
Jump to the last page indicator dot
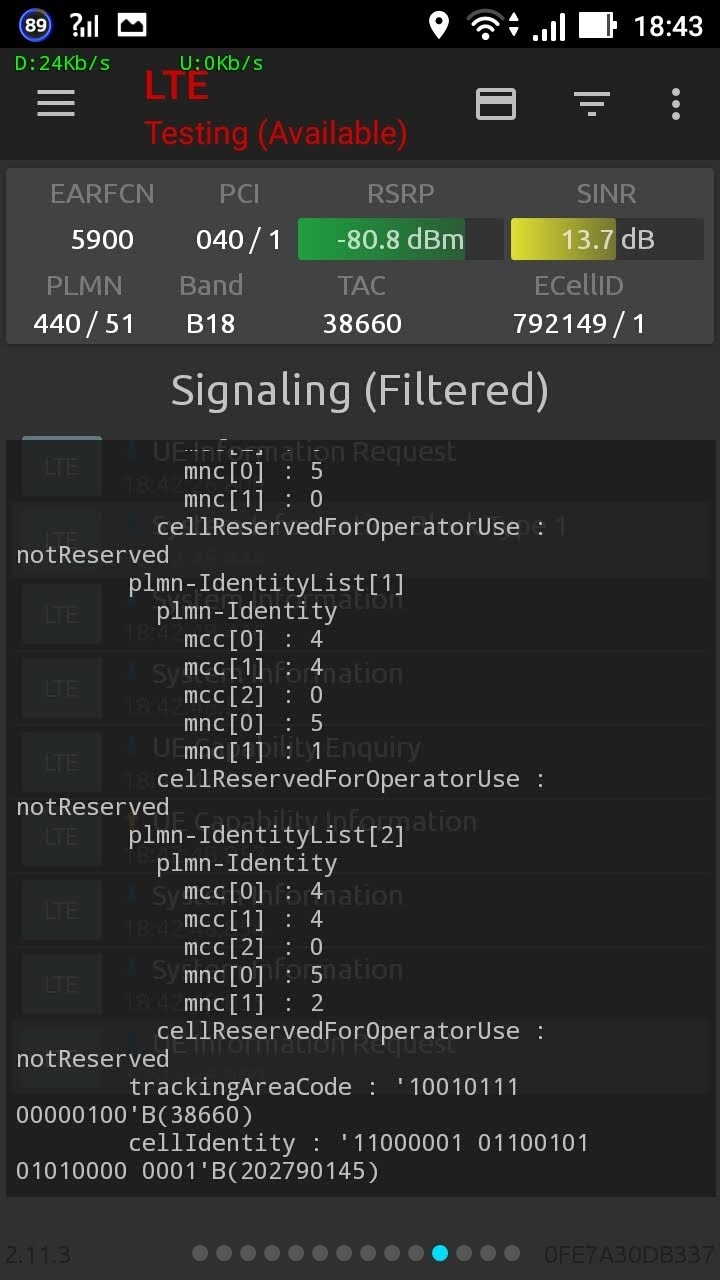[x=512, y=1253]
